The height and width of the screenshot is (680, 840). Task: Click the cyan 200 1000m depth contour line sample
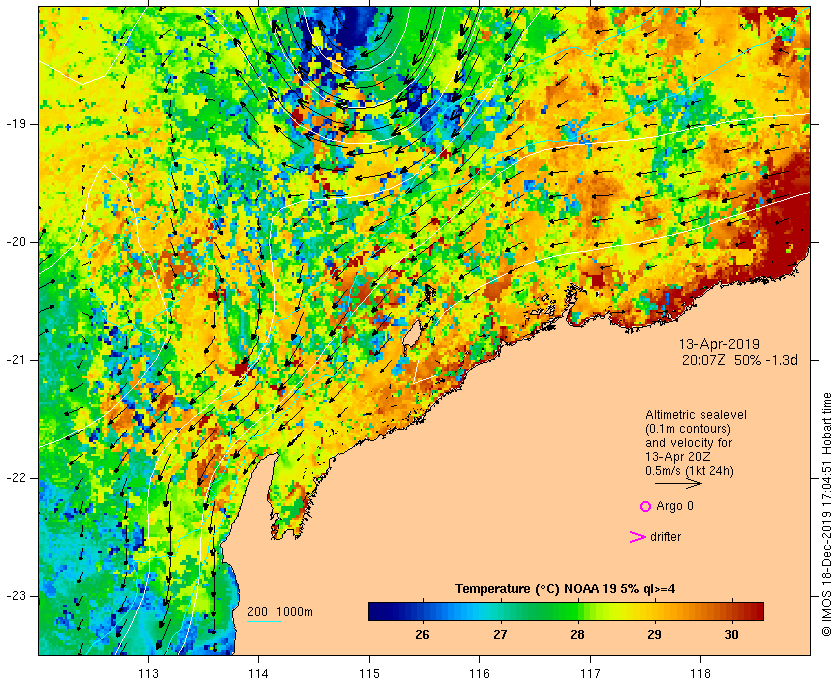tap(264, 622)
